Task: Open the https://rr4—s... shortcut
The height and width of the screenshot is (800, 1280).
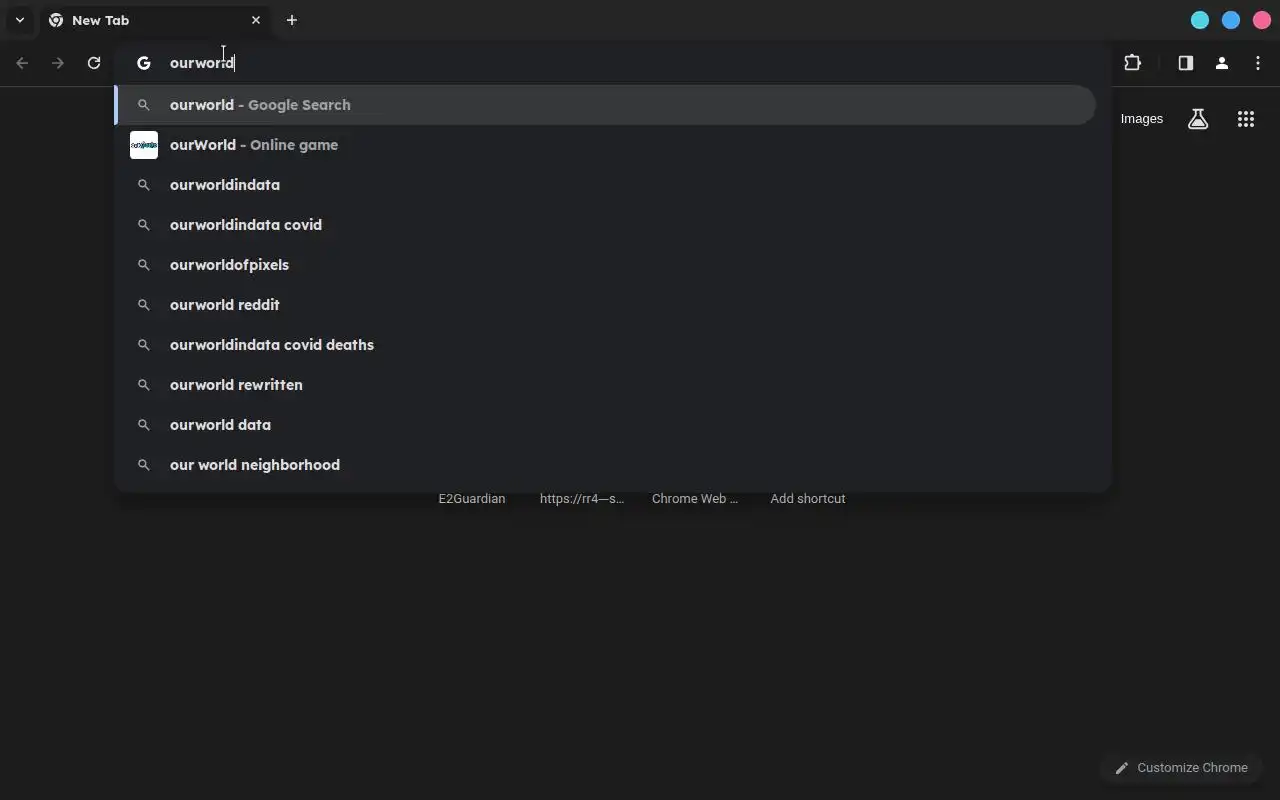Action: [582, 498]
